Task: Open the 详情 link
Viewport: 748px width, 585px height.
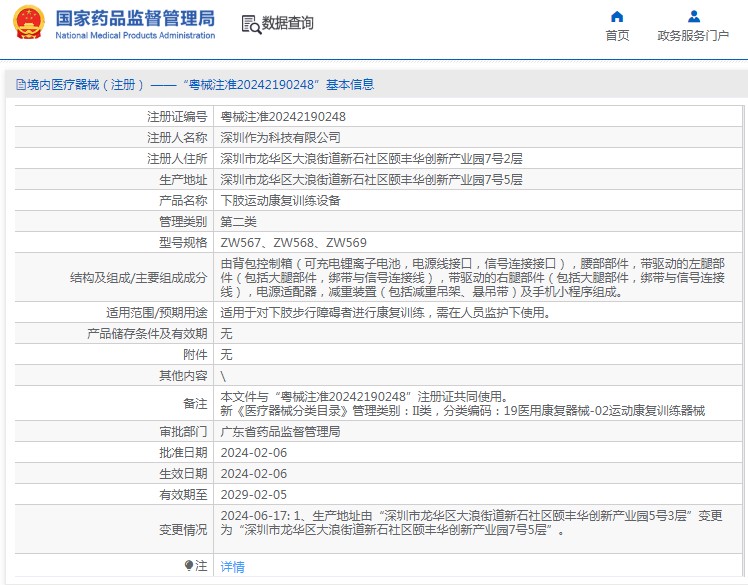Action: [232, 567]
